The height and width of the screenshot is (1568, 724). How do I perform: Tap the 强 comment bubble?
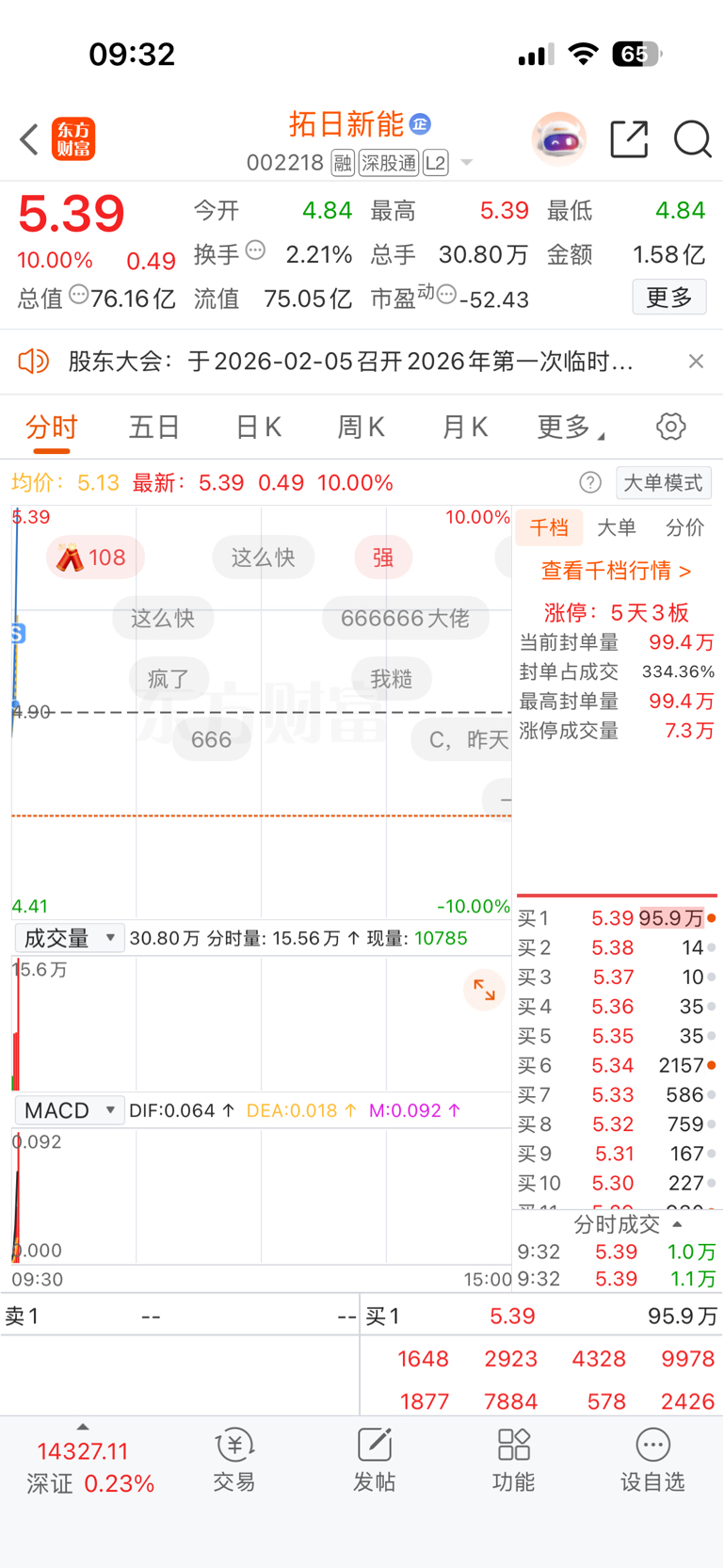[x=383, y=558]
